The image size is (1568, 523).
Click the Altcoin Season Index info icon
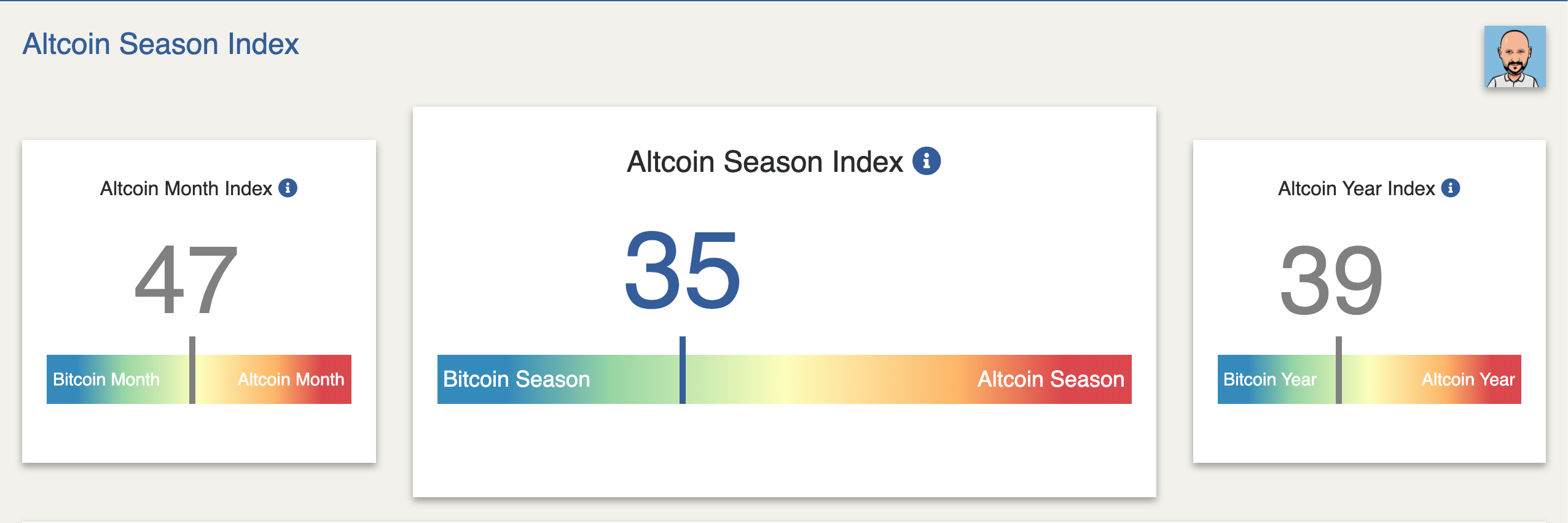(927, 161)
